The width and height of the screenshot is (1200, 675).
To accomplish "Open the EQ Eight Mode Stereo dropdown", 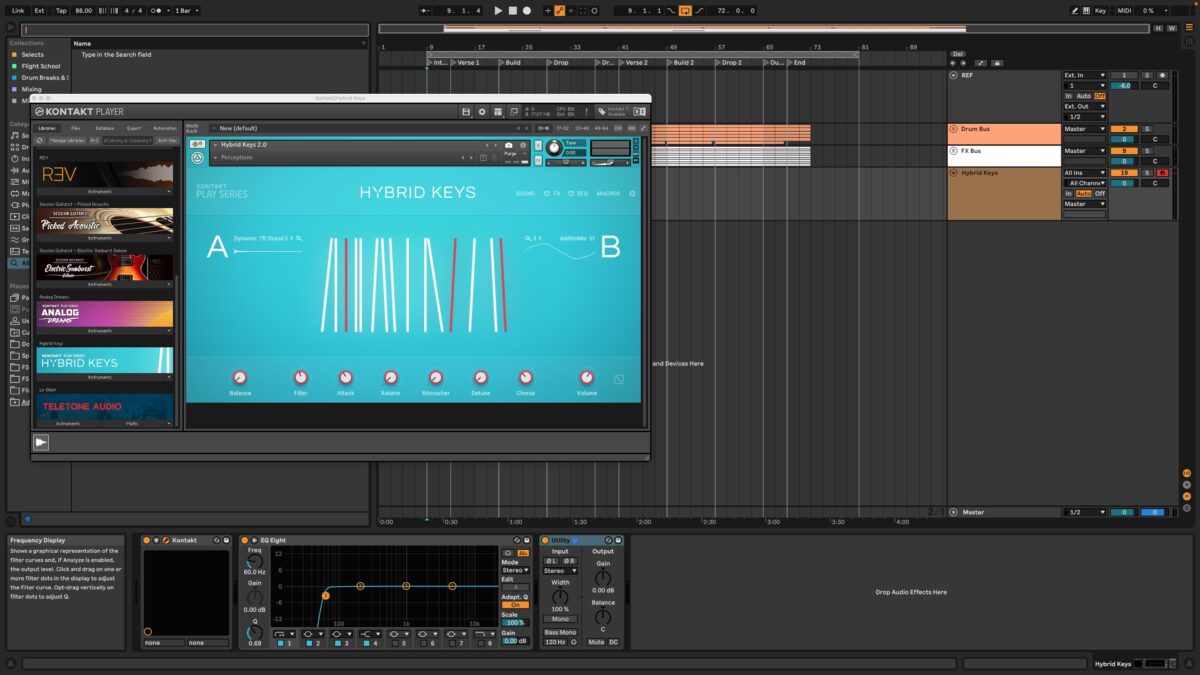I will point(515,570).
